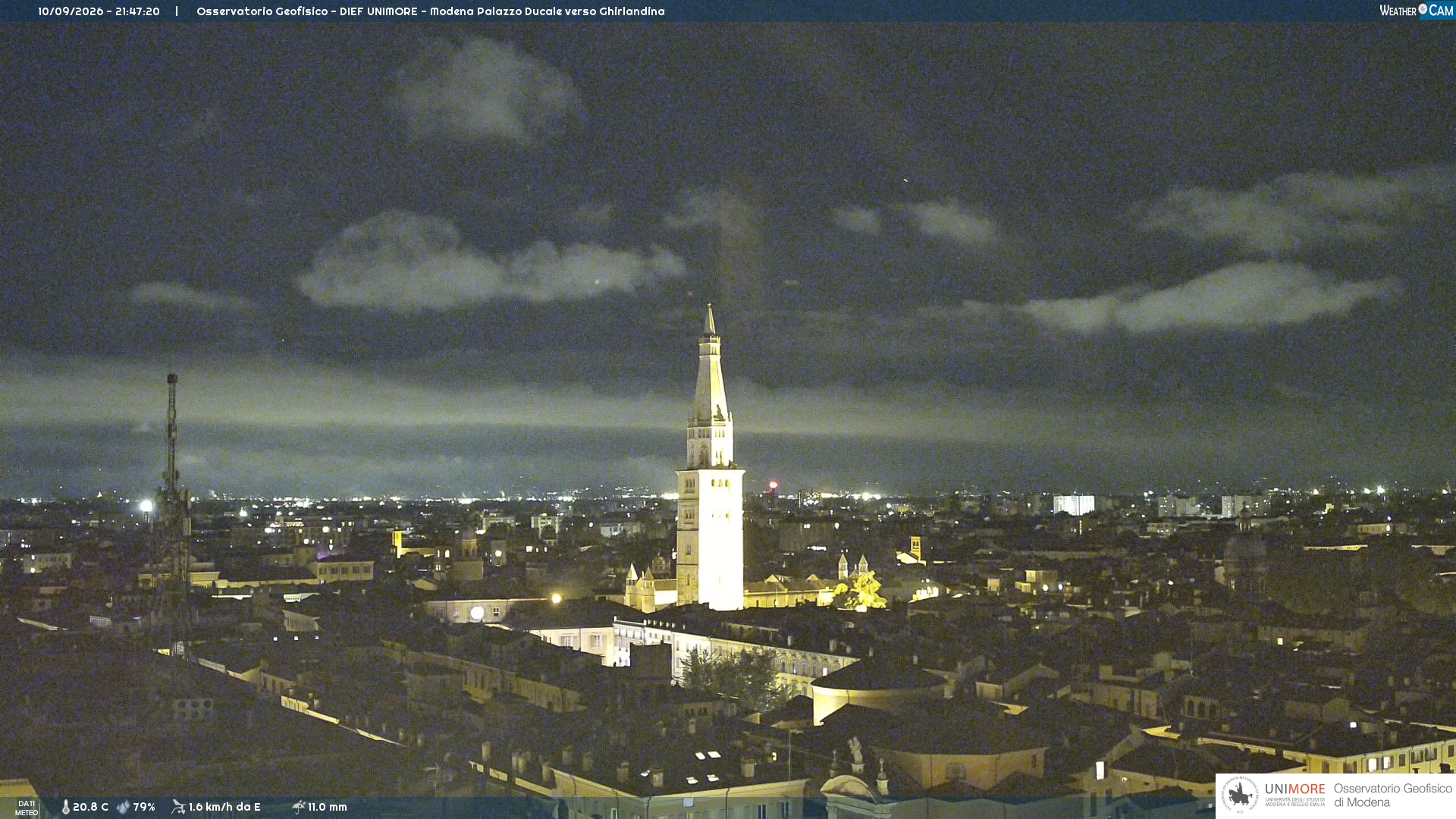Click the UNIMORE university seal emblem

tap(1240, 795)
